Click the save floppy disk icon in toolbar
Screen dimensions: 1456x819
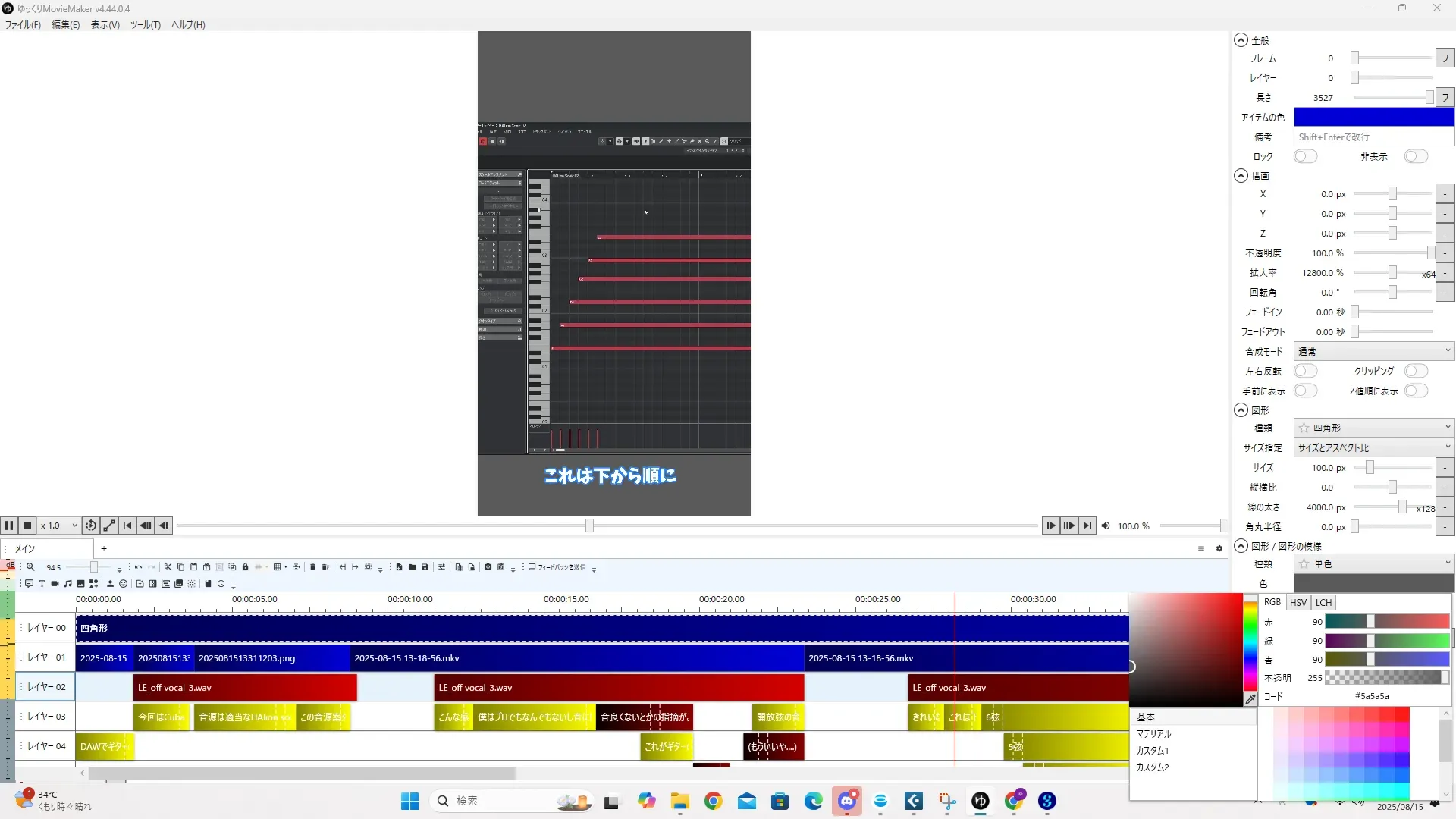pyautogui.click(x=425, y=567)
